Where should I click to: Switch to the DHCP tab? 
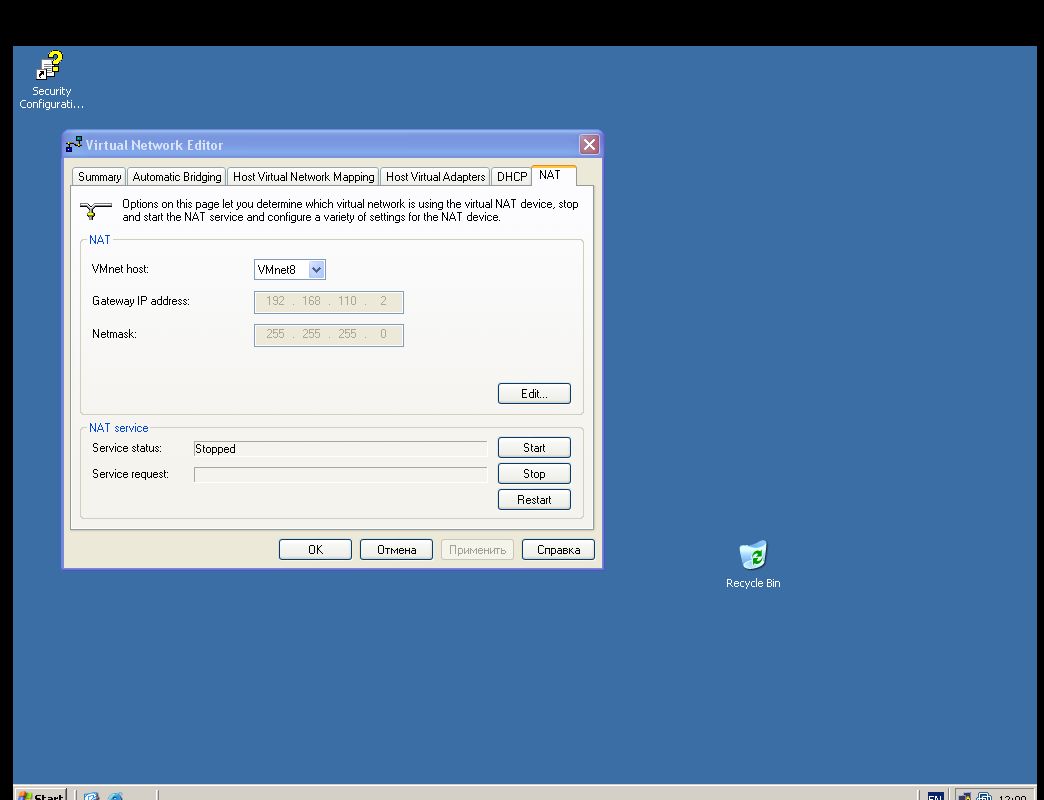511,176
